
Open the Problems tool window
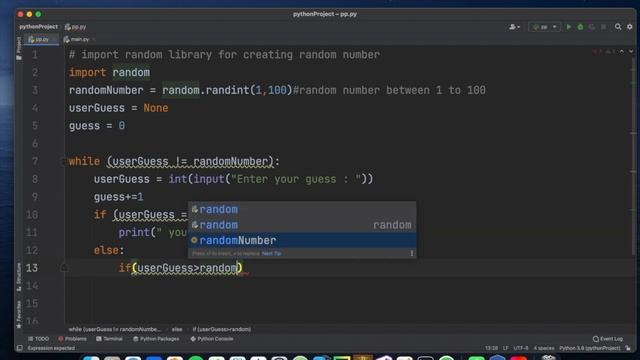(72, 339)
